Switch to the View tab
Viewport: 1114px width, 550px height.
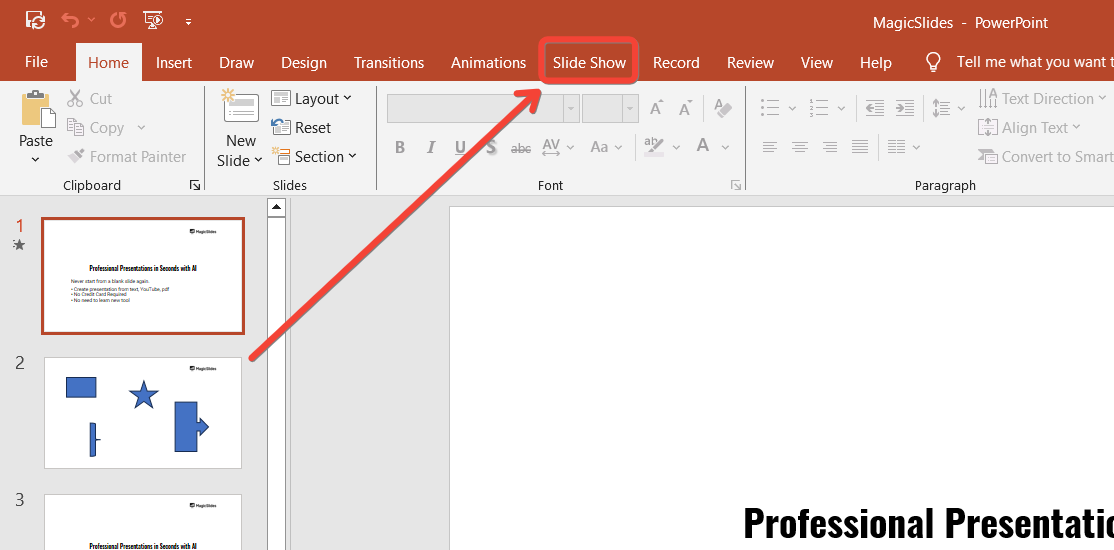[x=817, y=63]
